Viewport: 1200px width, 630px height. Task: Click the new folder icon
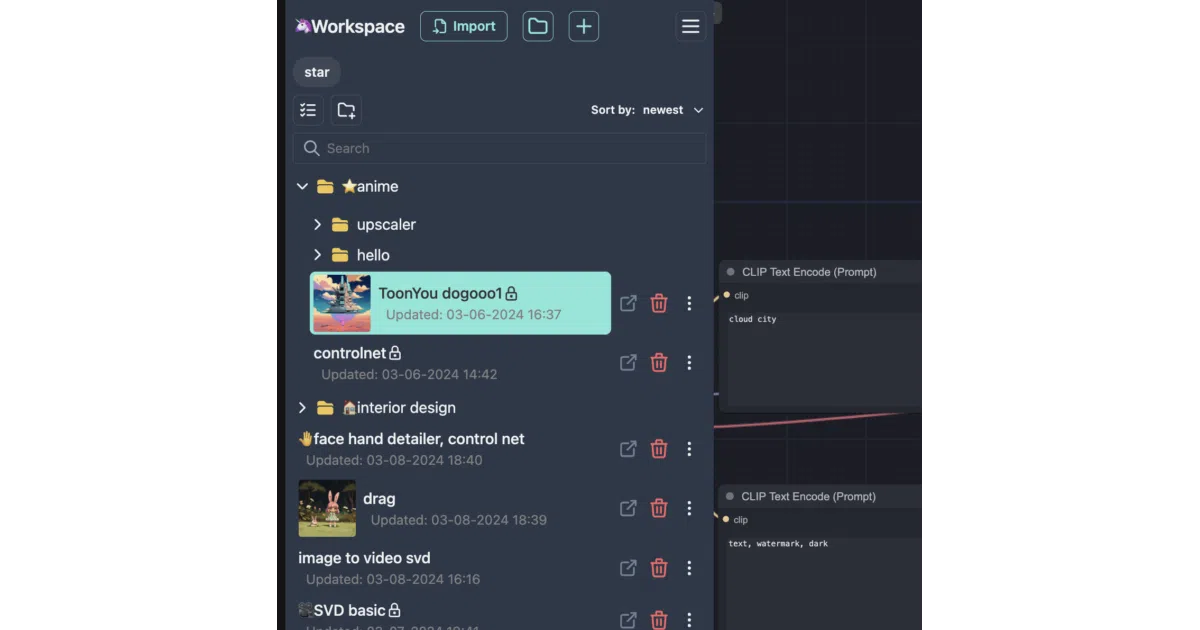346,110
